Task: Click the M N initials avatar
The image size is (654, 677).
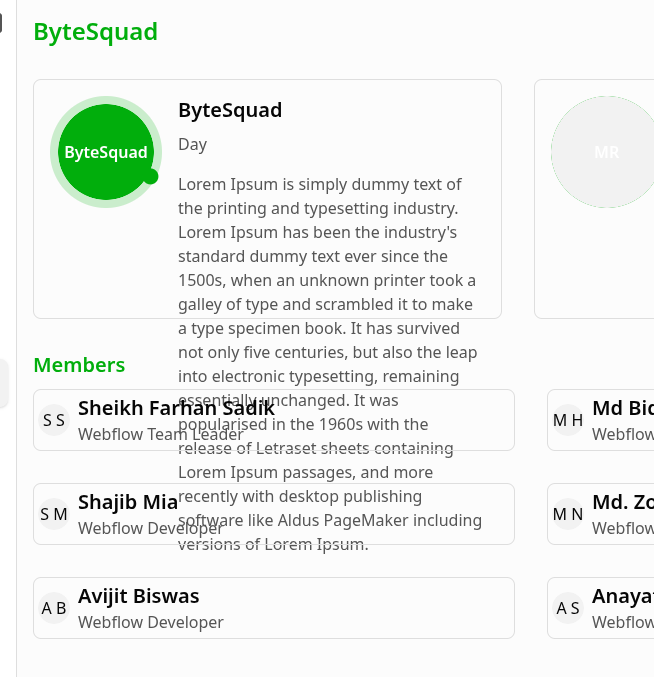Action: coord(568,514)
